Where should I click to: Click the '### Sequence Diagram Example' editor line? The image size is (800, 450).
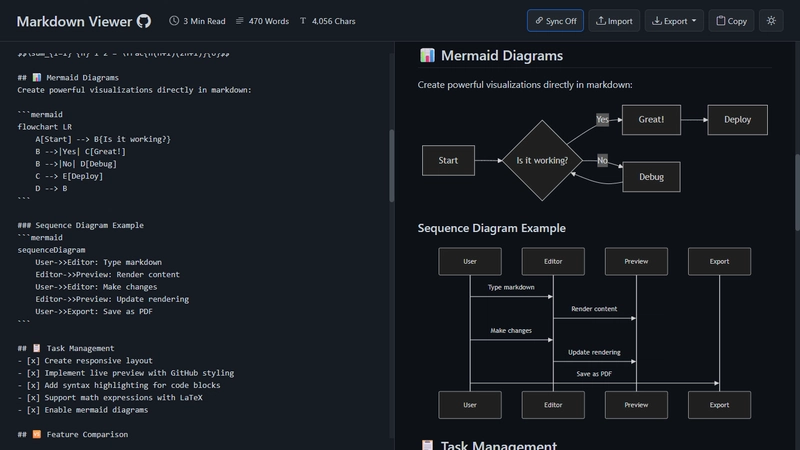[x=81, y=225]
